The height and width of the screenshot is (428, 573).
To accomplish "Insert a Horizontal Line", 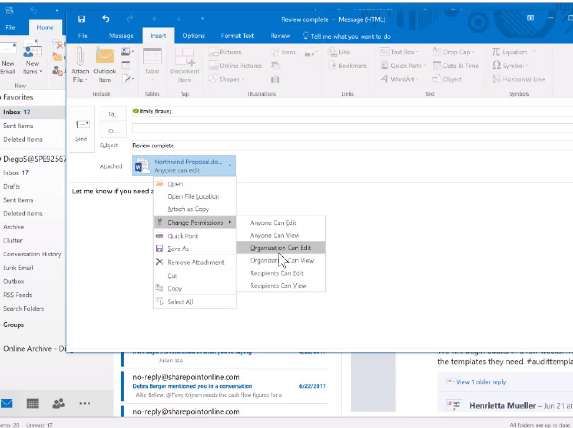I will click(519, 79).
